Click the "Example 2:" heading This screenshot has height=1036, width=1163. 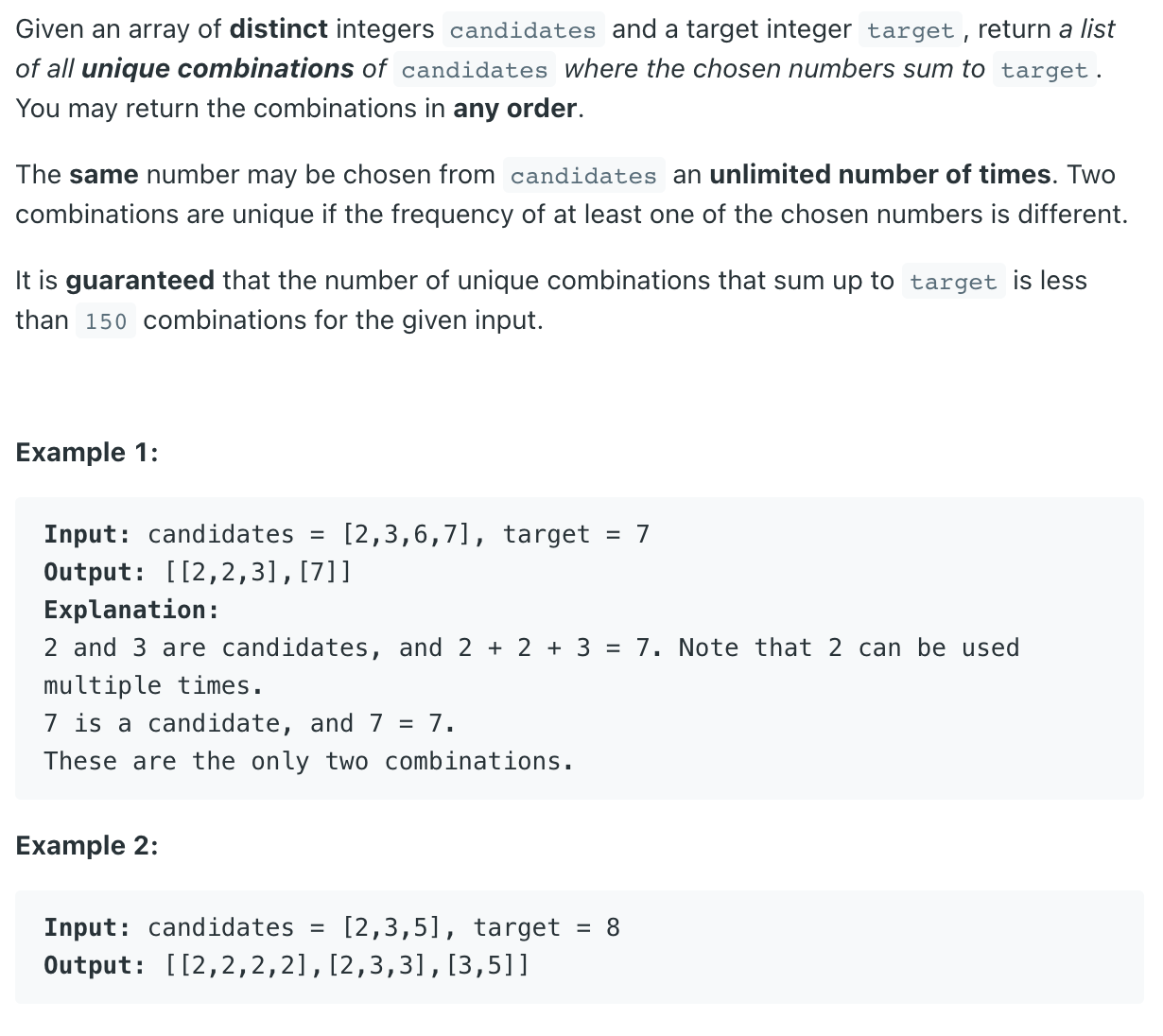[x=87, y=846]
